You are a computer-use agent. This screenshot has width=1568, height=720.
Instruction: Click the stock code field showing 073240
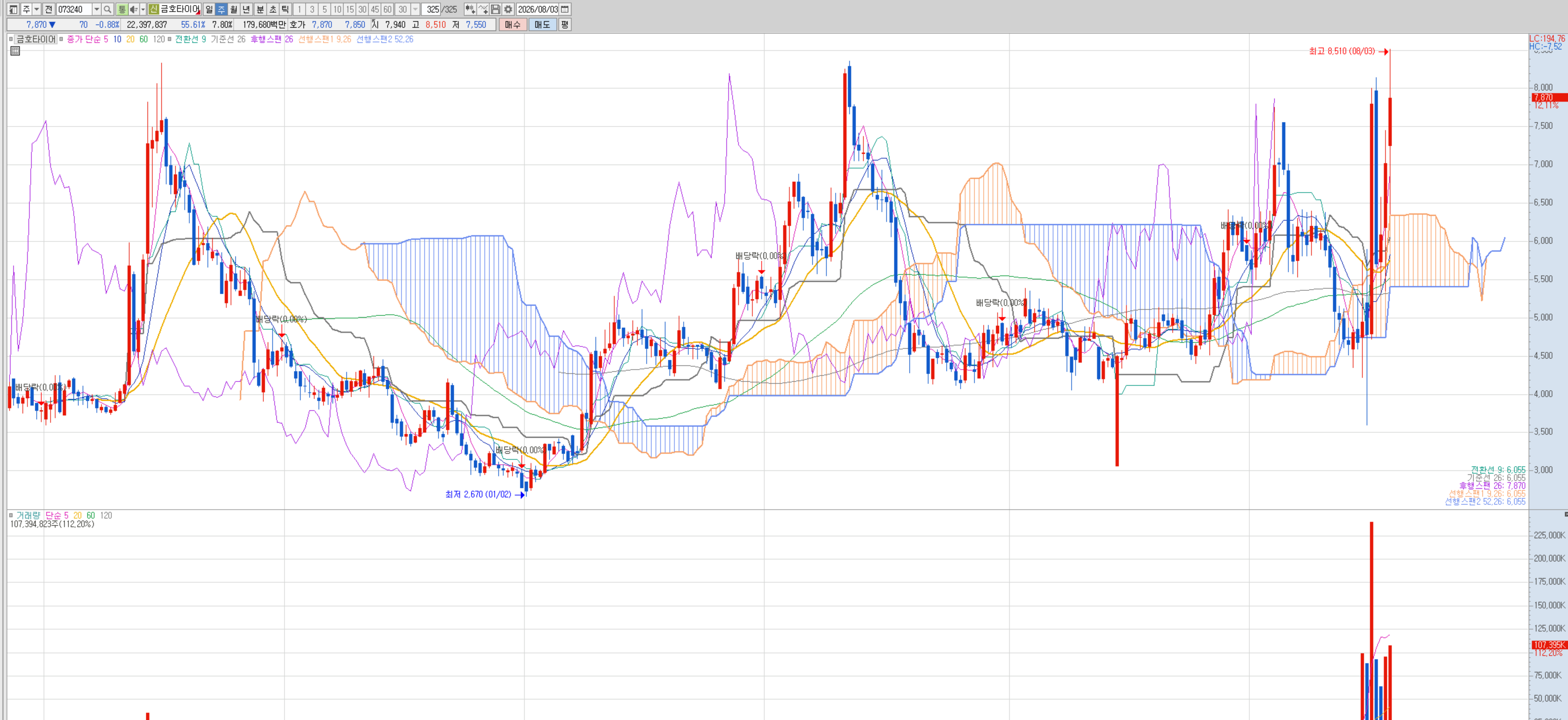(x=74, y=9)
